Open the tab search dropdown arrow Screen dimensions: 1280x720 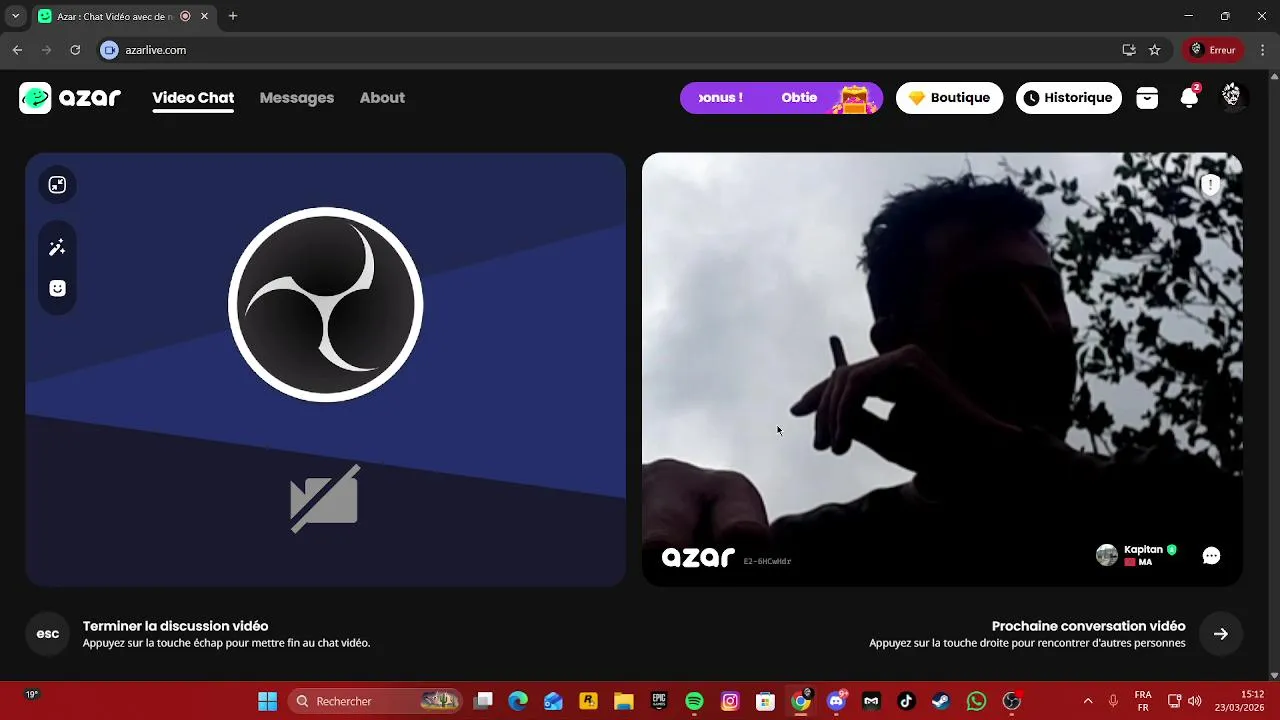coord(15,16)
